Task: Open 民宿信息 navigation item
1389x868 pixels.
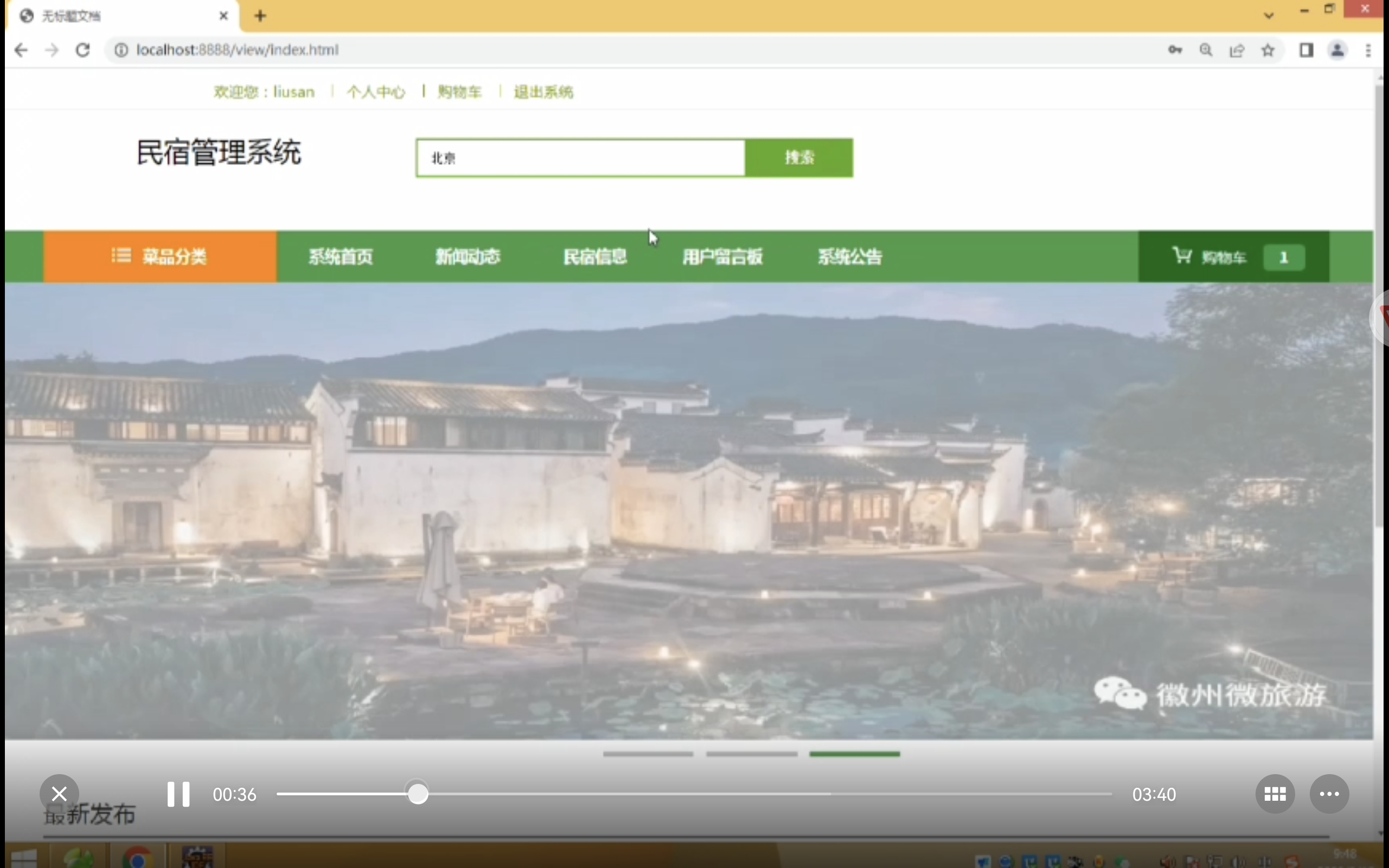Action: [x=595, y=257]
